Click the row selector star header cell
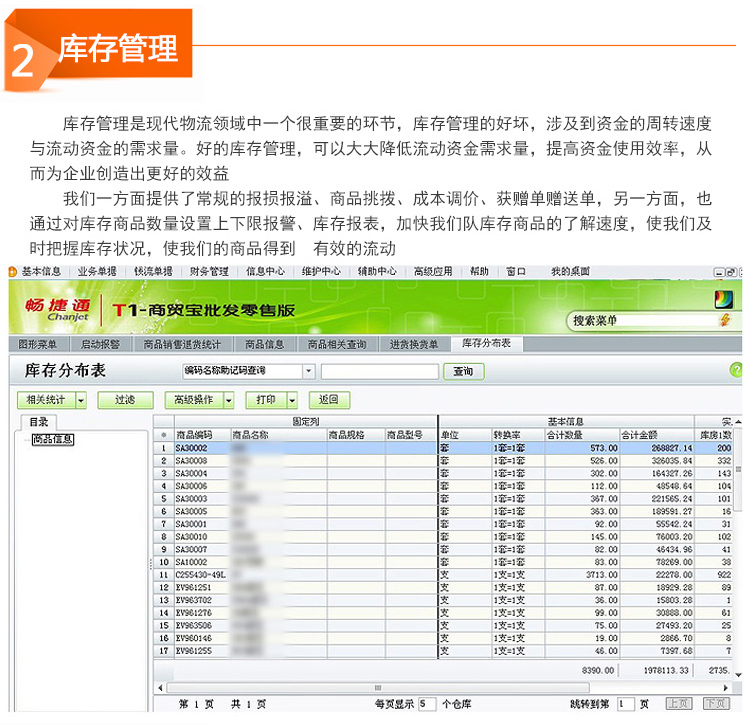Image resolution: width=750 pixels, height=725 pixels. coord(164,435)
